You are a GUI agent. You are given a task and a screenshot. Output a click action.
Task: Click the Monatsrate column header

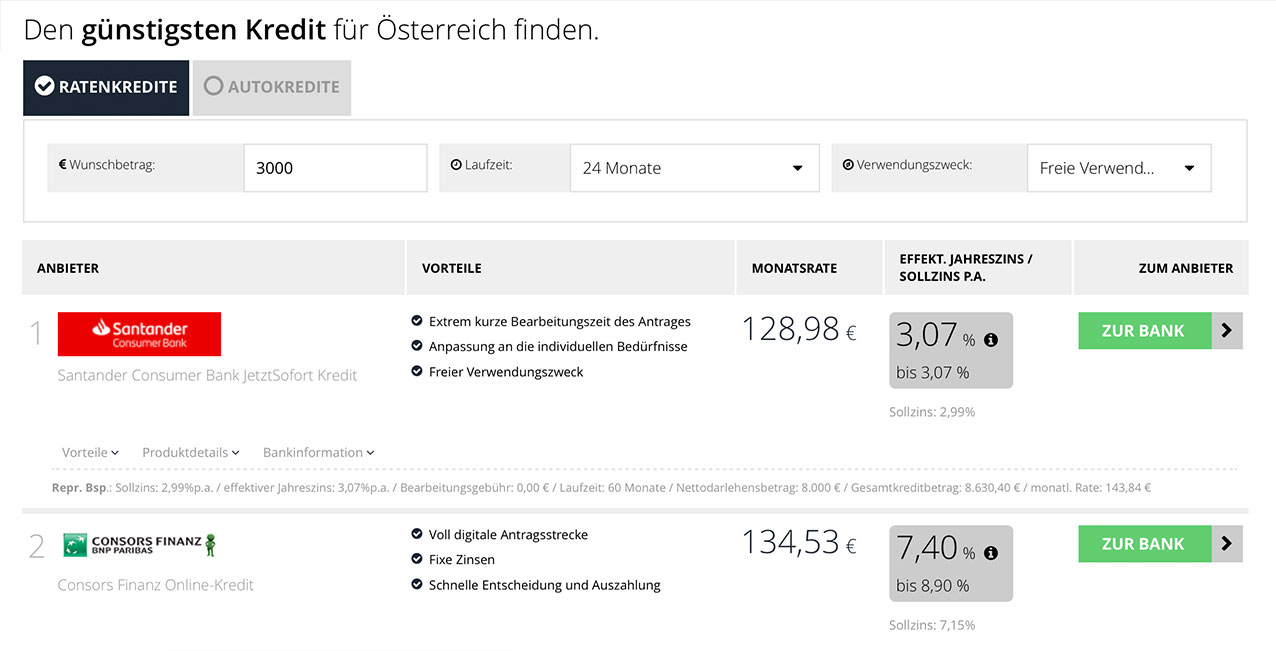pos(809,267)
